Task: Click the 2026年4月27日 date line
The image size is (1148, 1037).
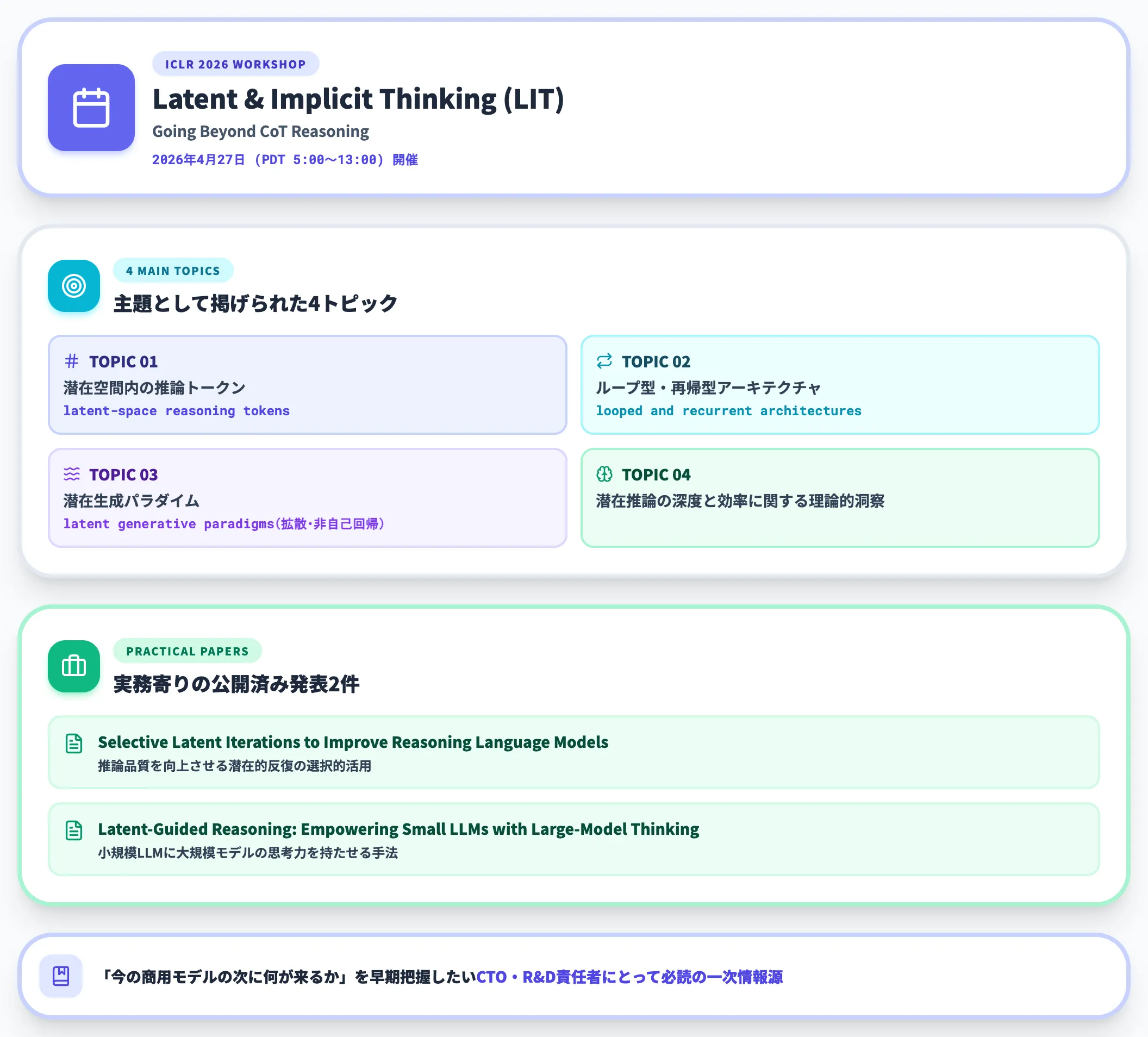Action: [x=285, y=159]
